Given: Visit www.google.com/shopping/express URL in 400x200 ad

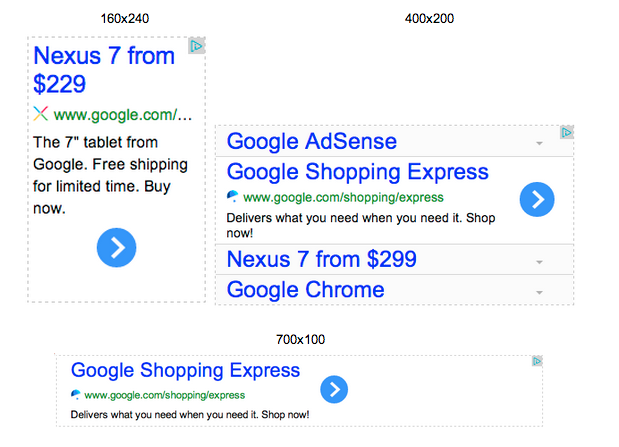Looking at the screenshot, I should pyautogui.click(x=343, y=197).
